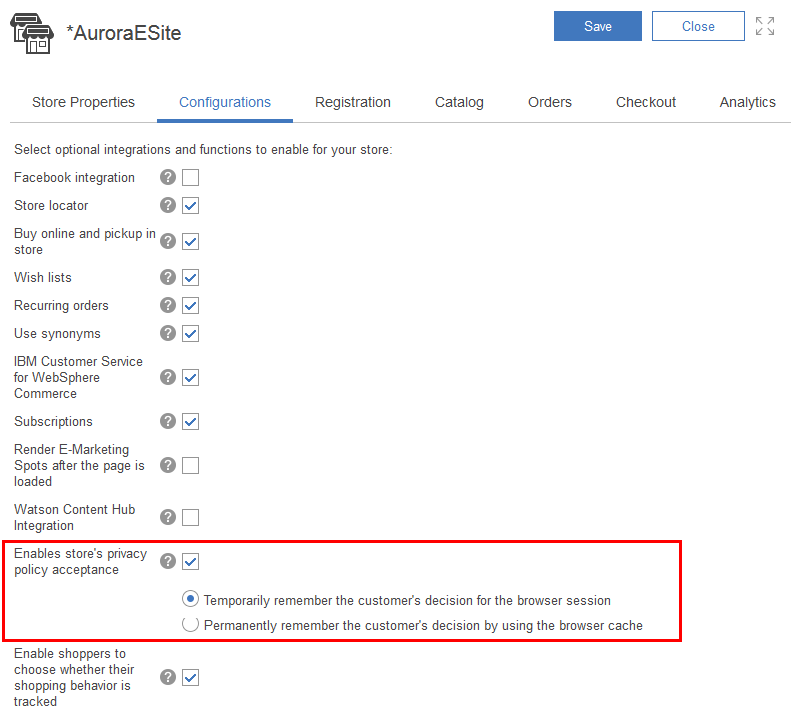Click the Wish lists label text
This screenshot has height=724, width=791.
click(x=43, y=277)
